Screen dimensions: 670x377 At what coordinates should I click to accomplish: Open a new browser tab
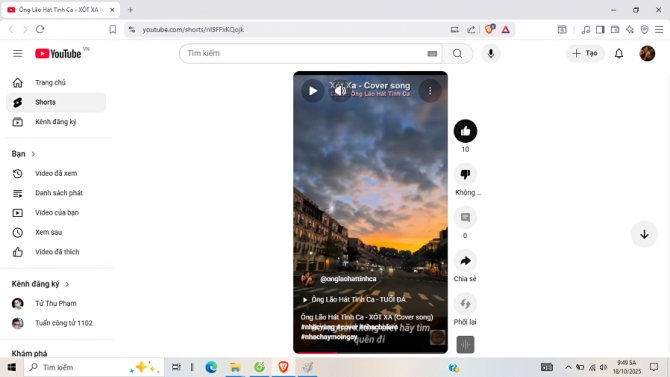pos(130,9)
